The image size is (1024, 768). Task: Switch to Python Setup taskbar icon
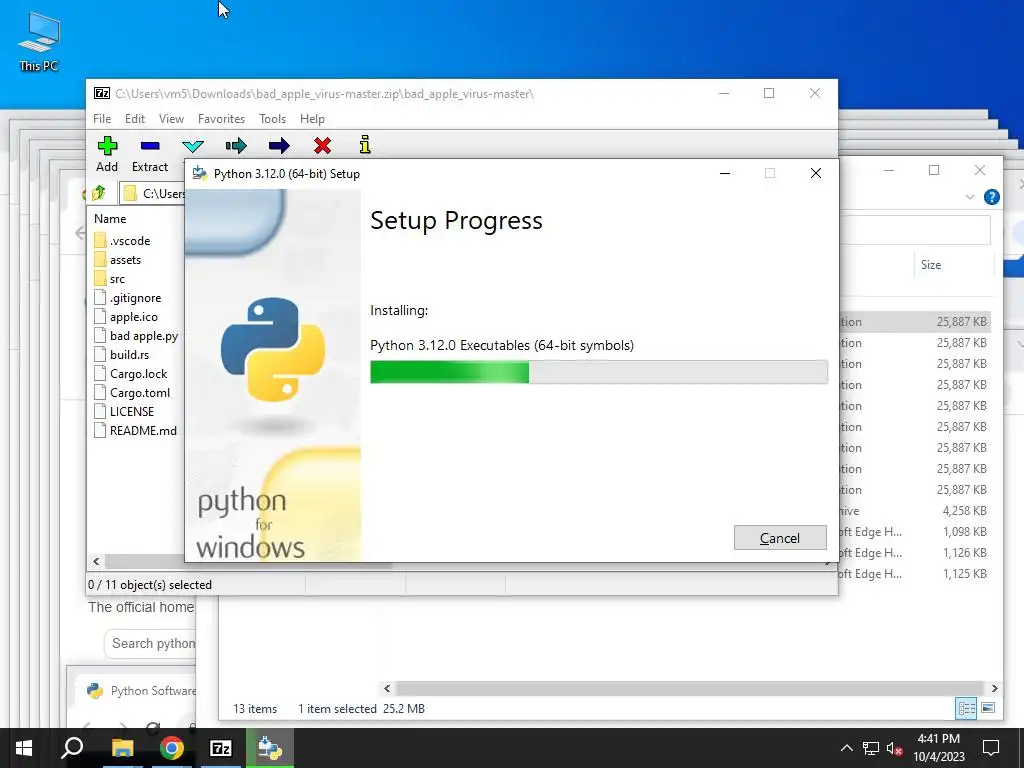point(270,748)
